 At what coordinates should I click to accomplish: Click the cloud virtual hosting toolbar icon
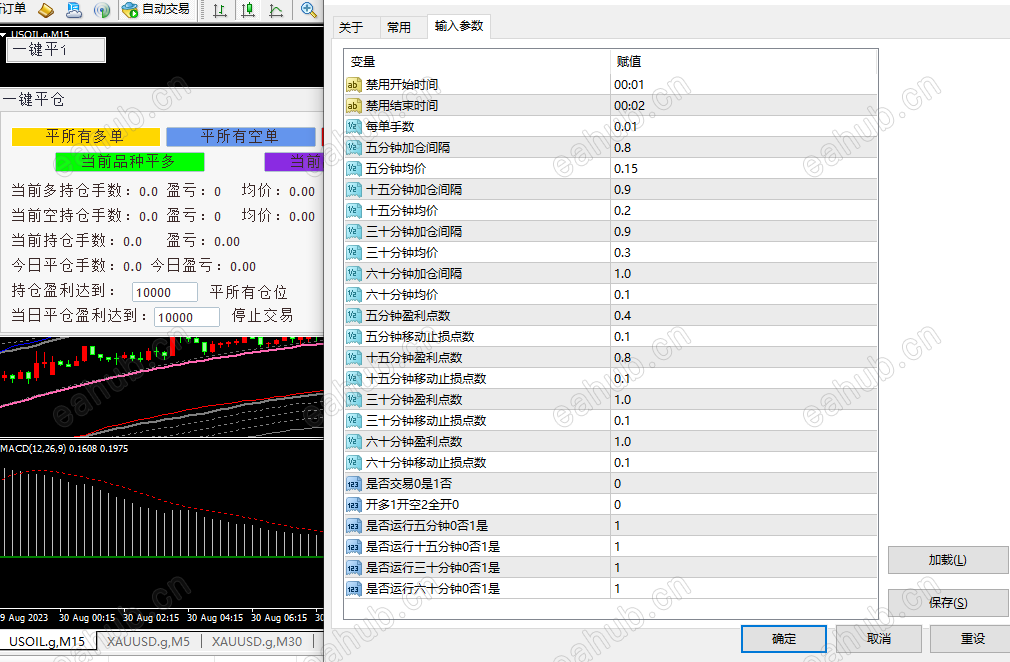tap(74, 10)
